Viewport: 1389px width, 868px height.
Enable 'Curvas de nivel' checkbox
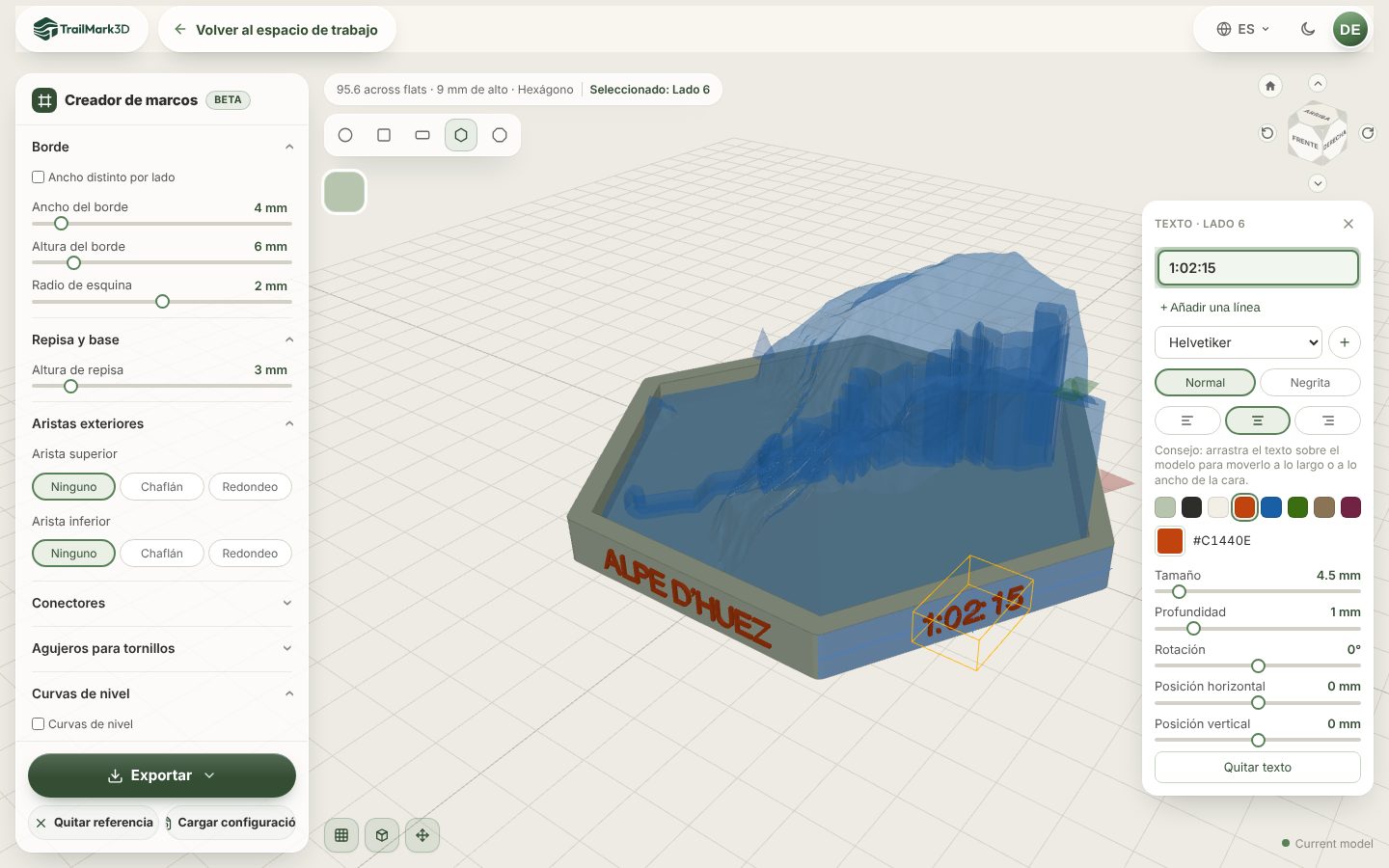tap(39, 724)
